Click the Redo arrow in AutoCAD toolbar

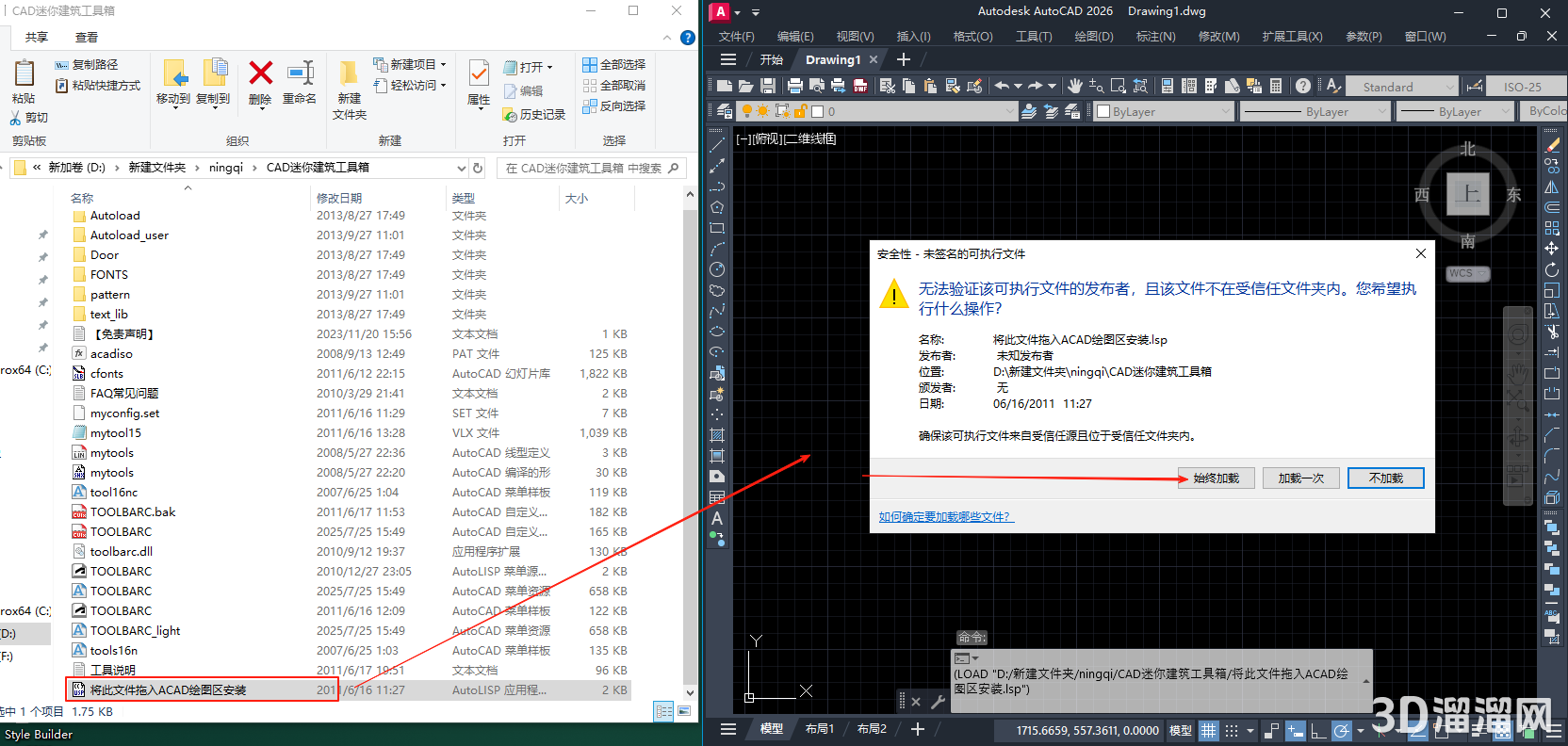[1036, 86]
